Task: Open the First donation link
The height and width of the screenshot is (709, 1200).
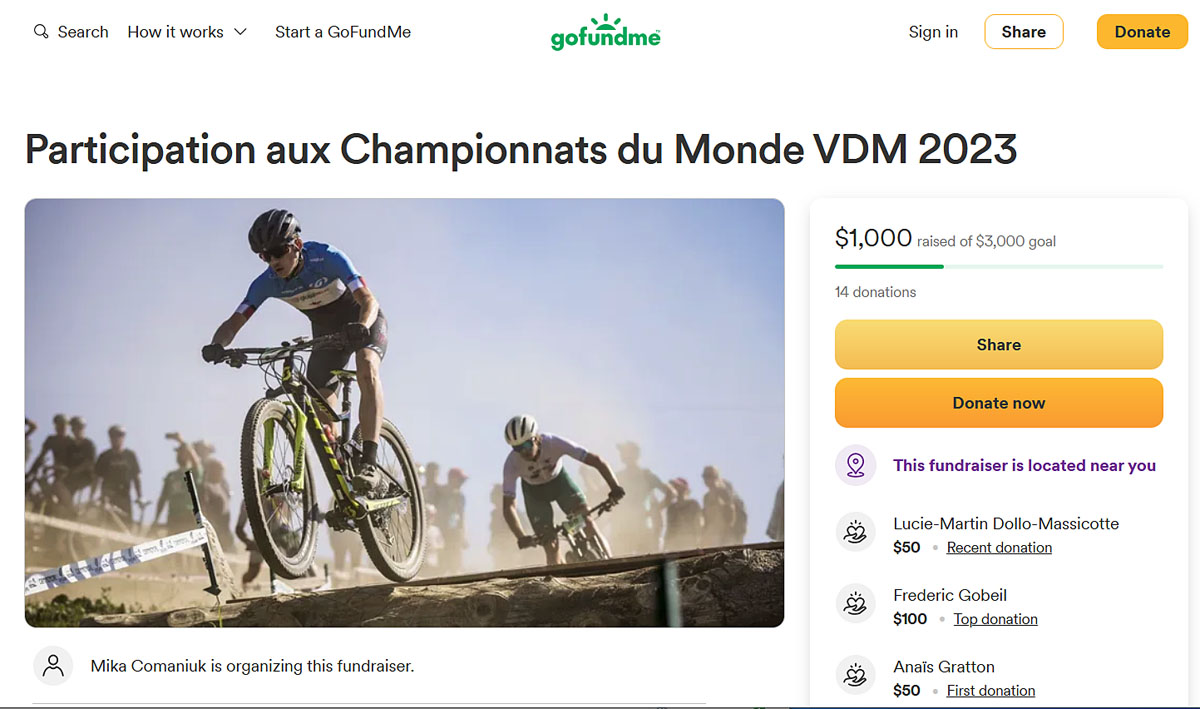Action: coord(991,691)
